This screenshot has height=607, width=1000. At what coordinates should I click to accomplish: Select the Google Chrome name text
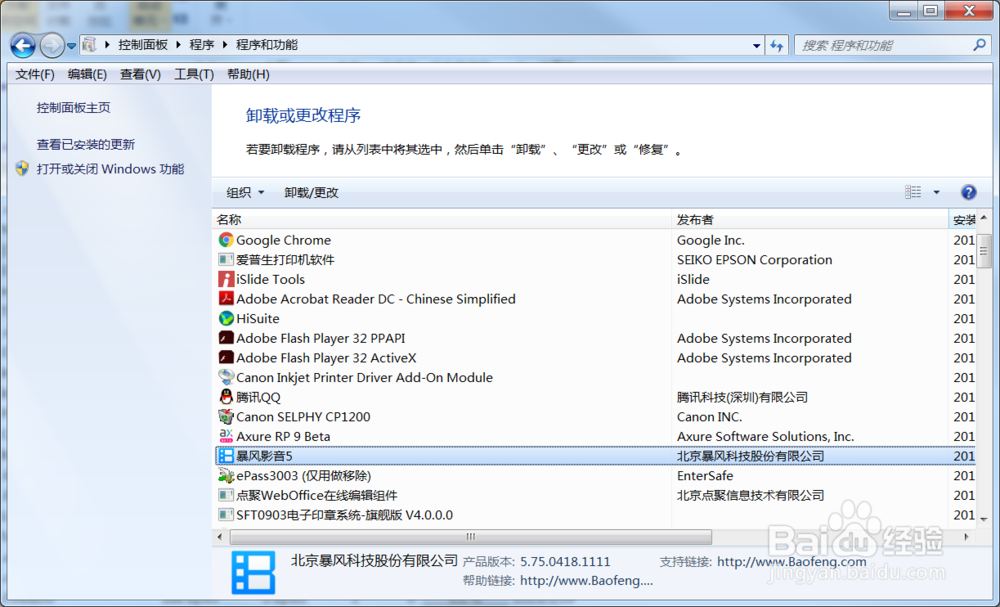click(284, 240)
